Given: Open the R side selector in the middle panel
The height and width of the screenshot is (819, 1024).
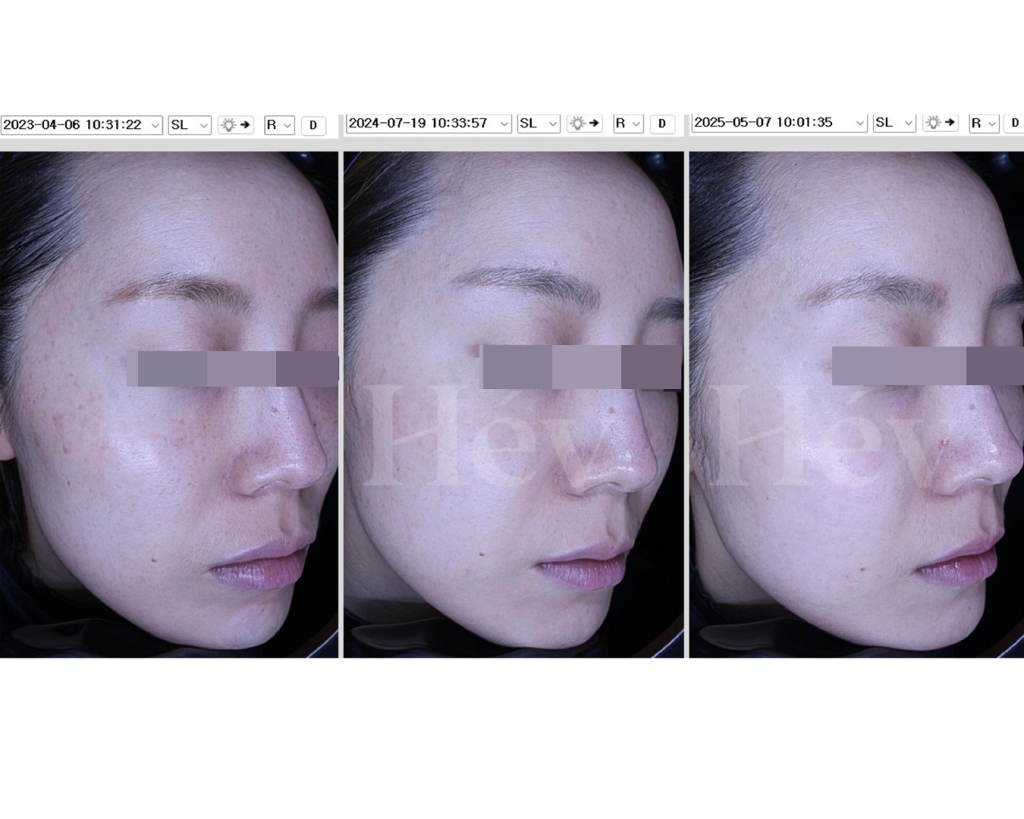Looking at the screenshot, I should [628, 123].
